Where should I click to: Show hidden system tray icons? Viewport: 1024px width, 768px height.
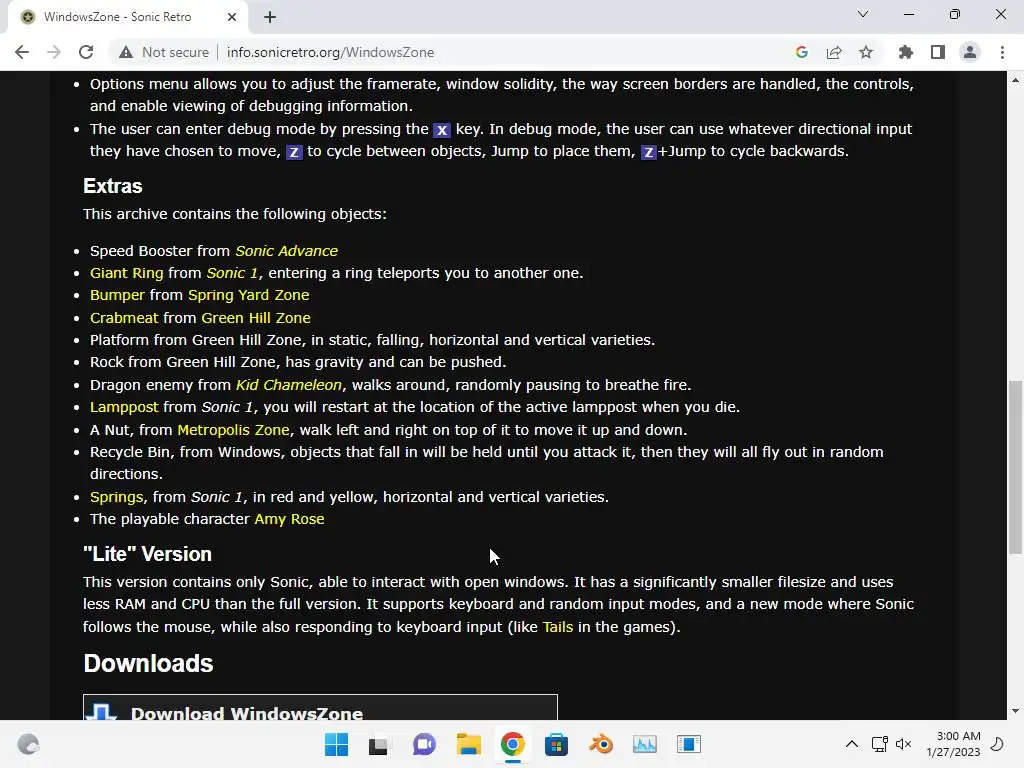coord(852,744)
